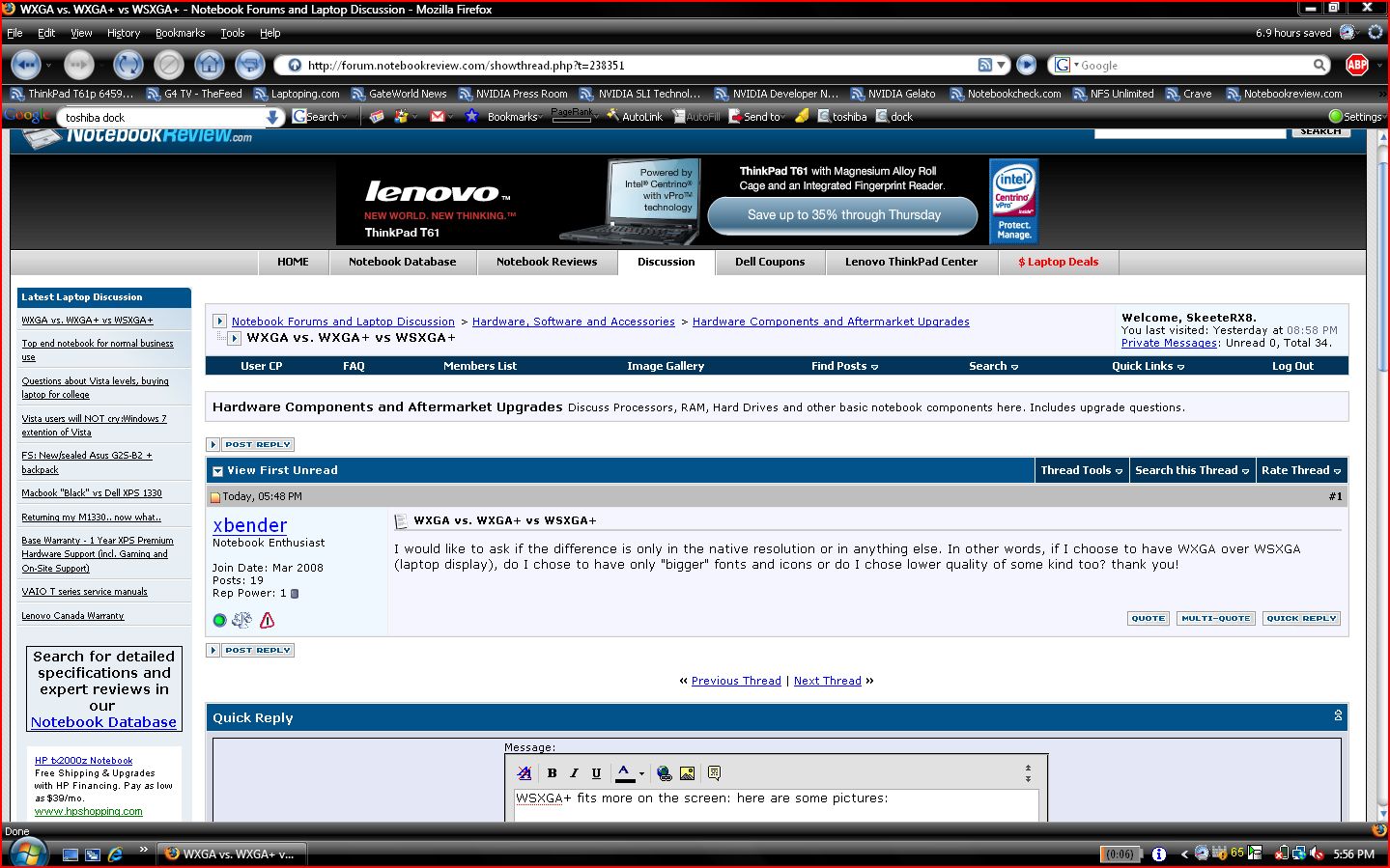The width and height of the screenshot is (1390, 868).
Task: Open the Tools menu
Action: (x=233, y=33)
